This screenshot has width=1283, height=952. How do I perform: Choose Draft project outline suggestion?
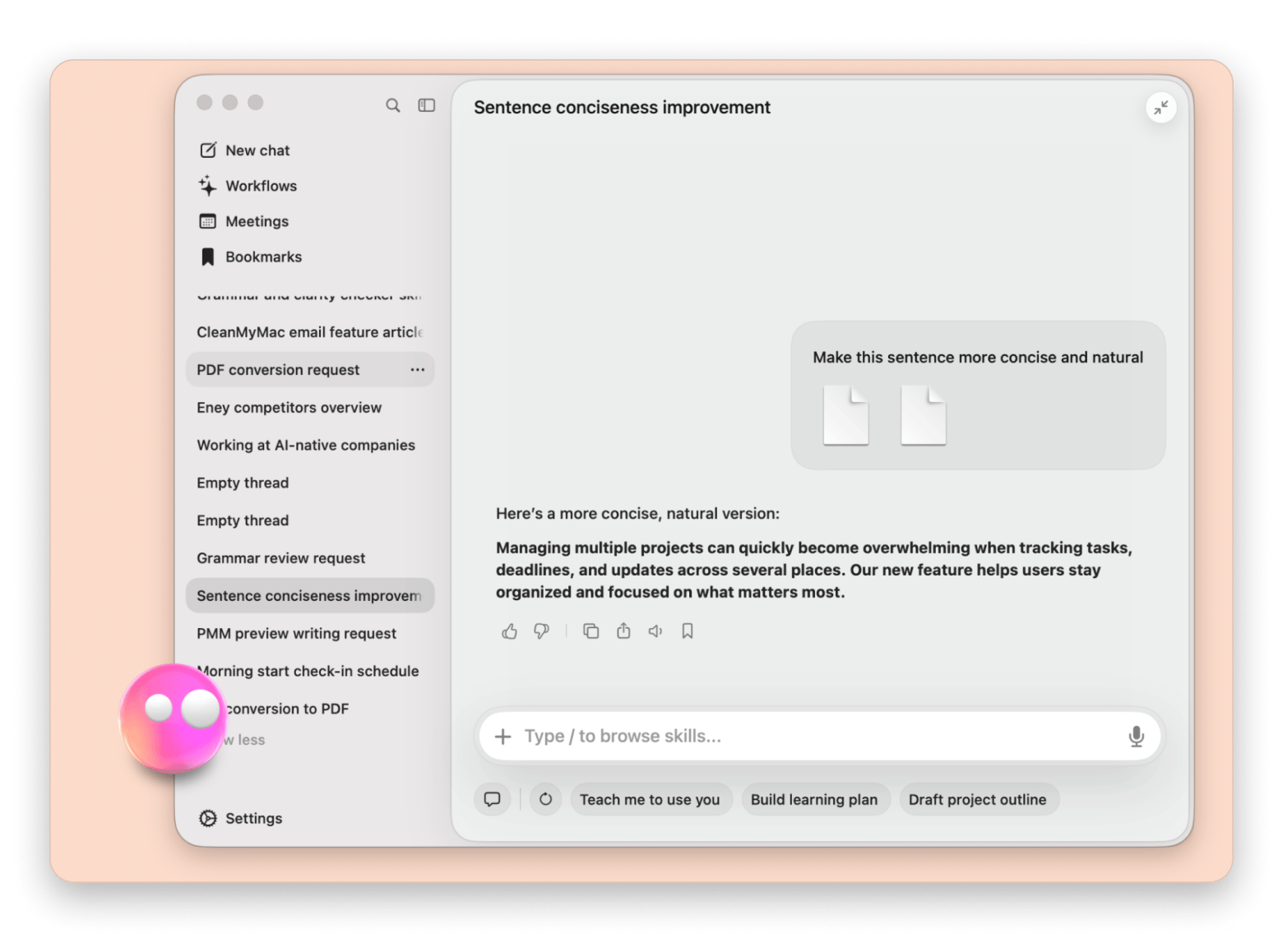[978, 799]
